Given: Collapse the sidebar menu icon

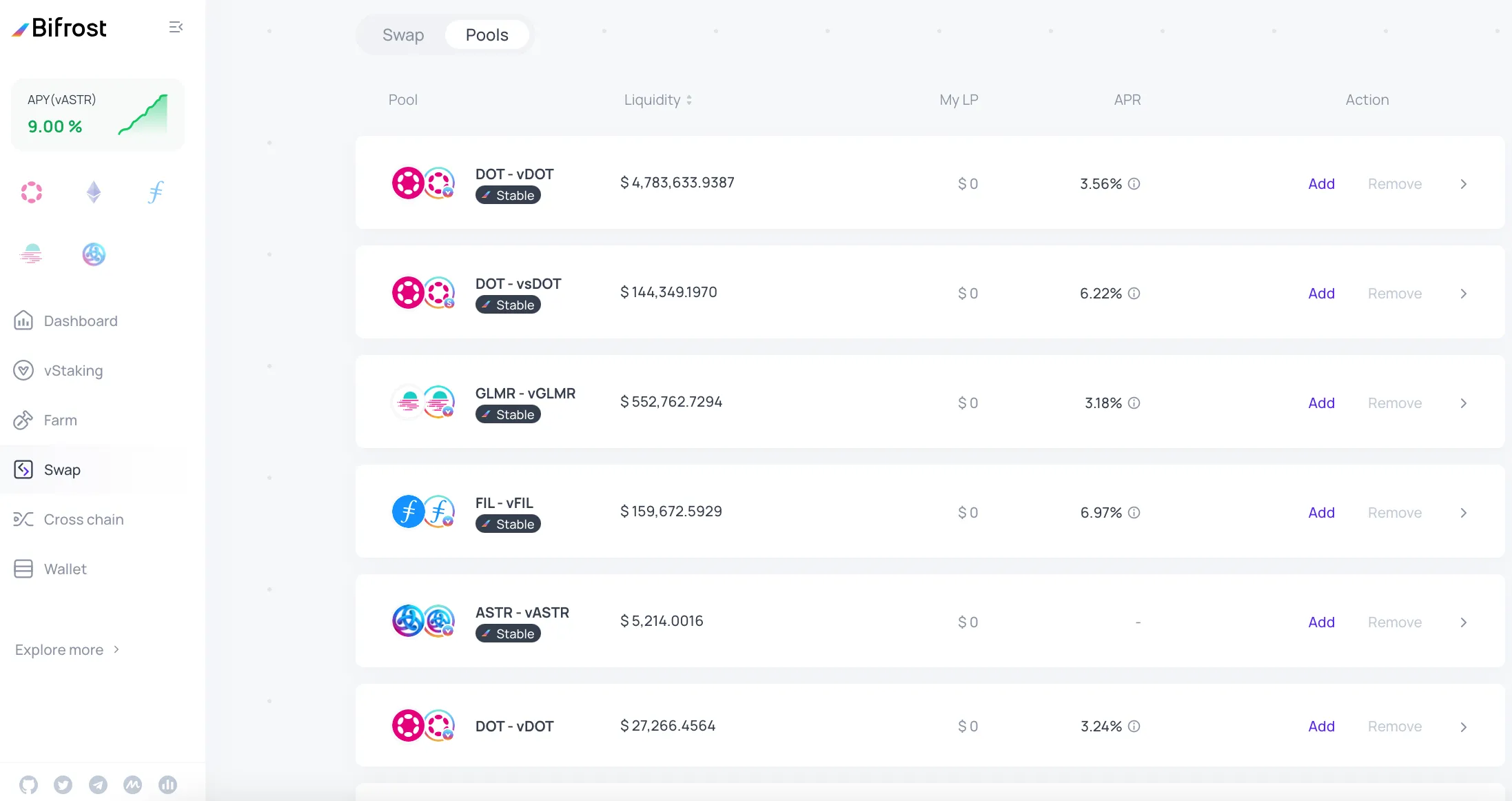Looking at the screenshot, I should coord(176,27).
